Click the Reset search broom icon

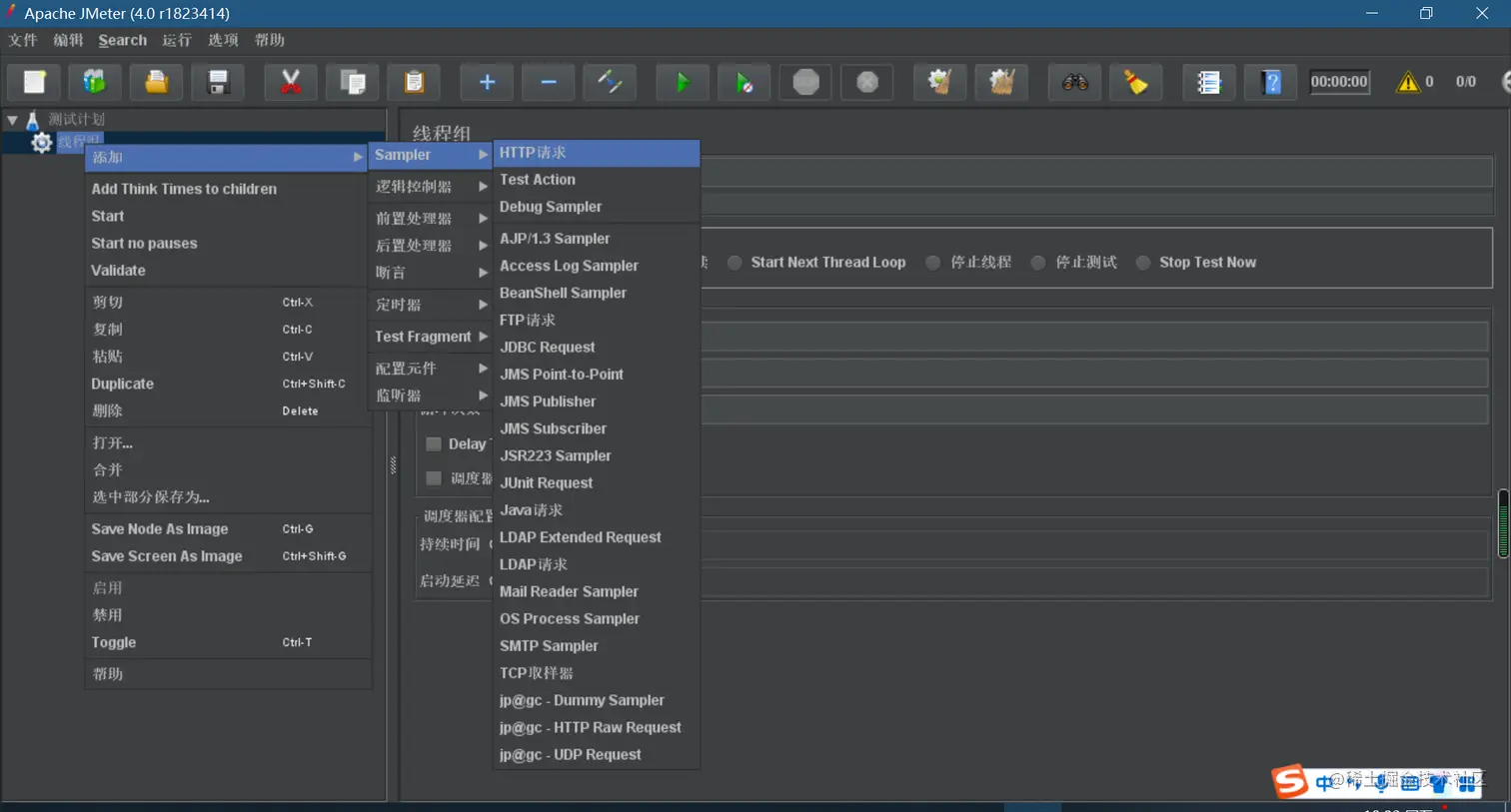(x=1136, y=82)
